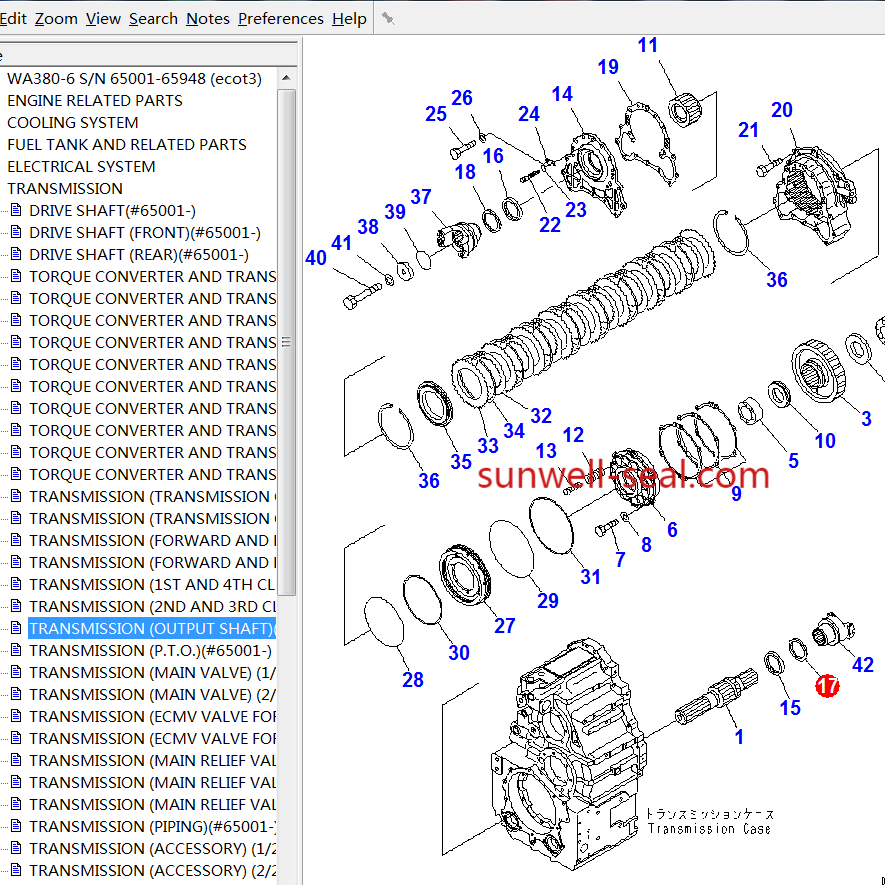Click the document icon beside TRANSMISSION (PIPING)
885x885 pixels.
(15, 827)
